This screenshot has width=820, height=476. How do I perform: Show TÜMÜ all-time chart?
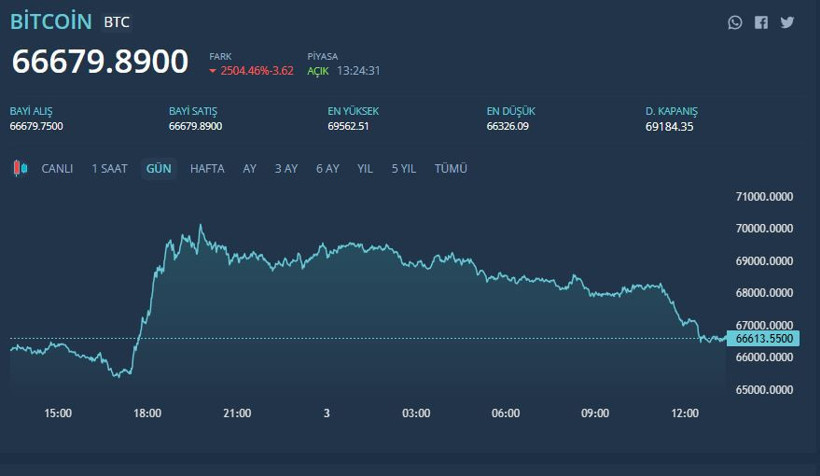click(x=450, y=169)
